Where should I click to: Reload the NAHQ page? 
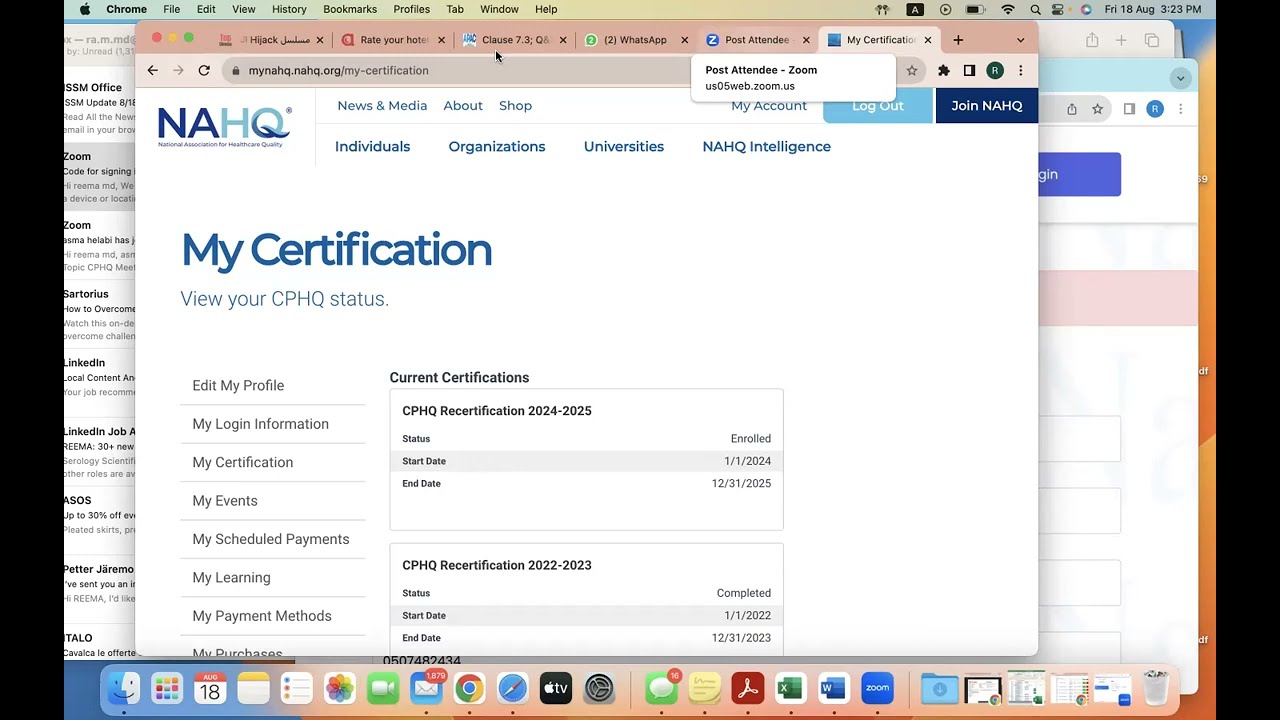click(x=204, y=70)
